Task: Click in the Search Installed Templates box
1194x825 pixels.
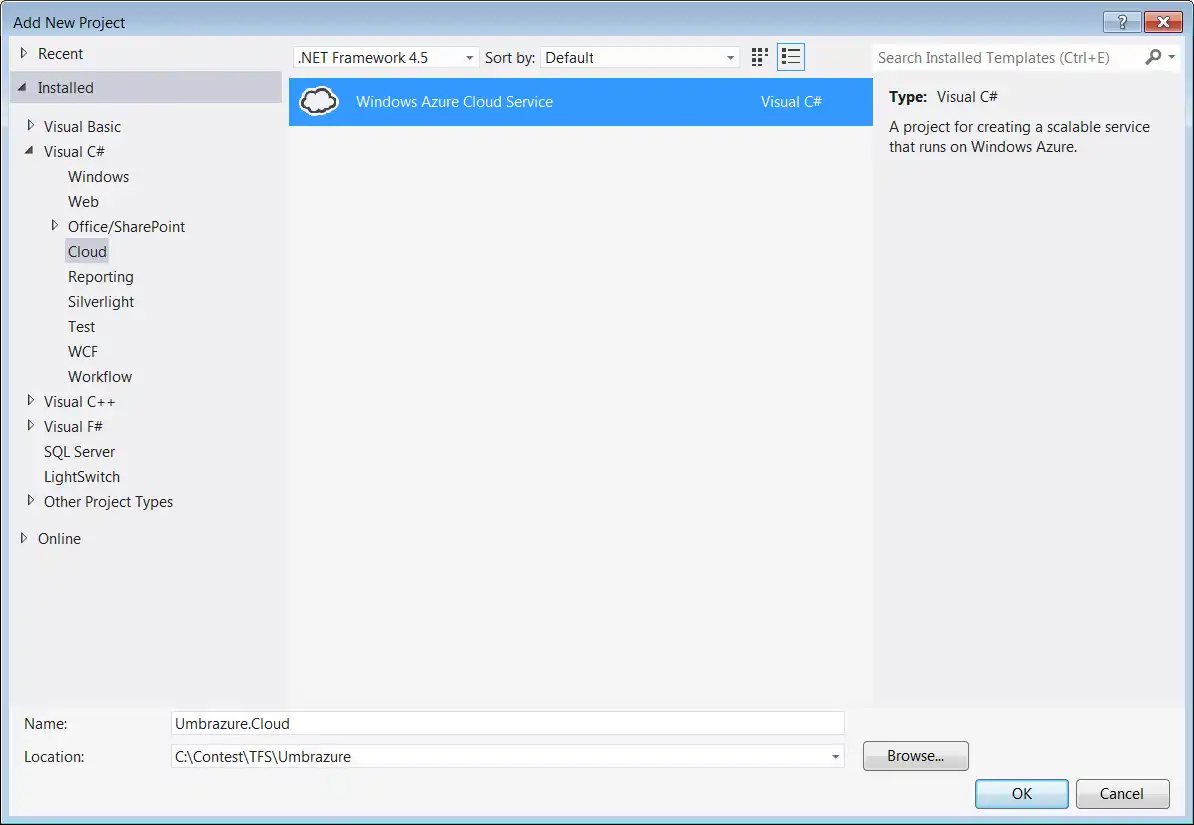Action: 1008,57
